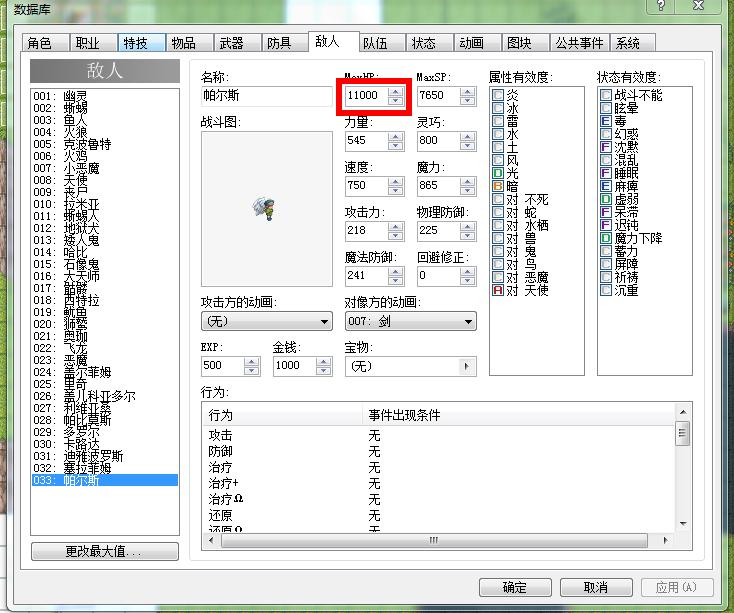Toggle the 对 不死 efficiency box
This screenshot has width=734, height=613.
(498, 199)
